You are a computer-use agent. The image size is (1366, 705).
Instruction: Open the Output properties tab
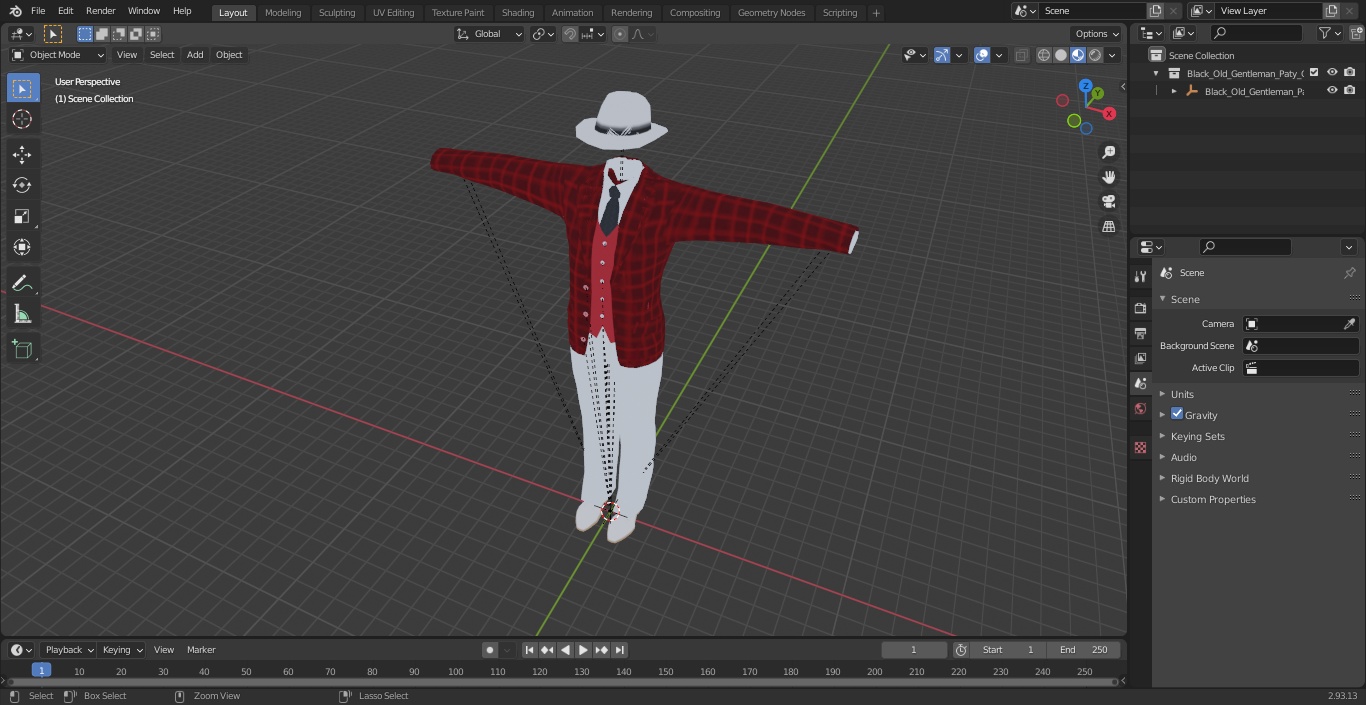pos(1140,333)
